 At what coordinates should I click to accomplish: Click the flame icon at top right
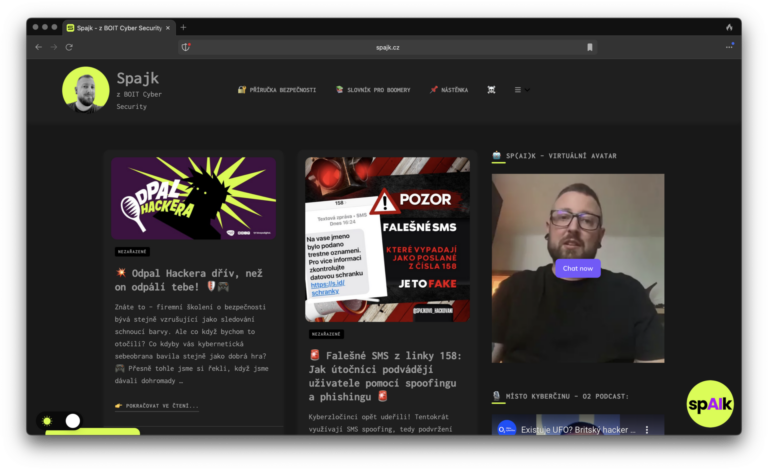coord(729,27)
